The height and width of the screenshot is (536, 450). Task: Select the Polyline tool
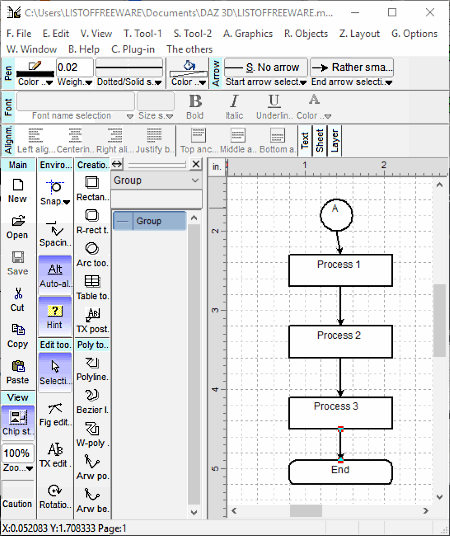tap(92, 368)
